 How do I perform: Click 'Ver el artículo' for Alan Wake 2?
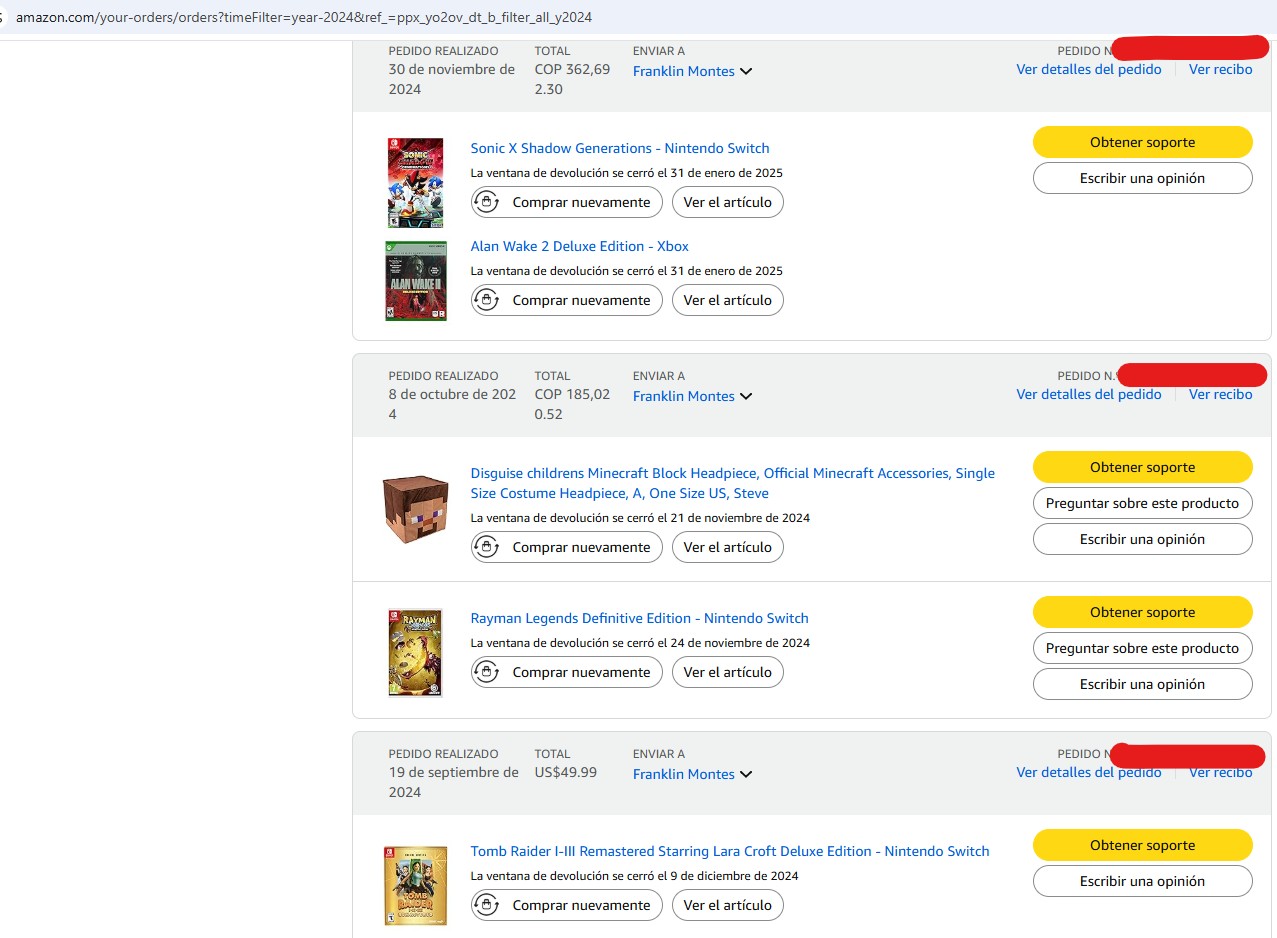(x=727, y=300)
